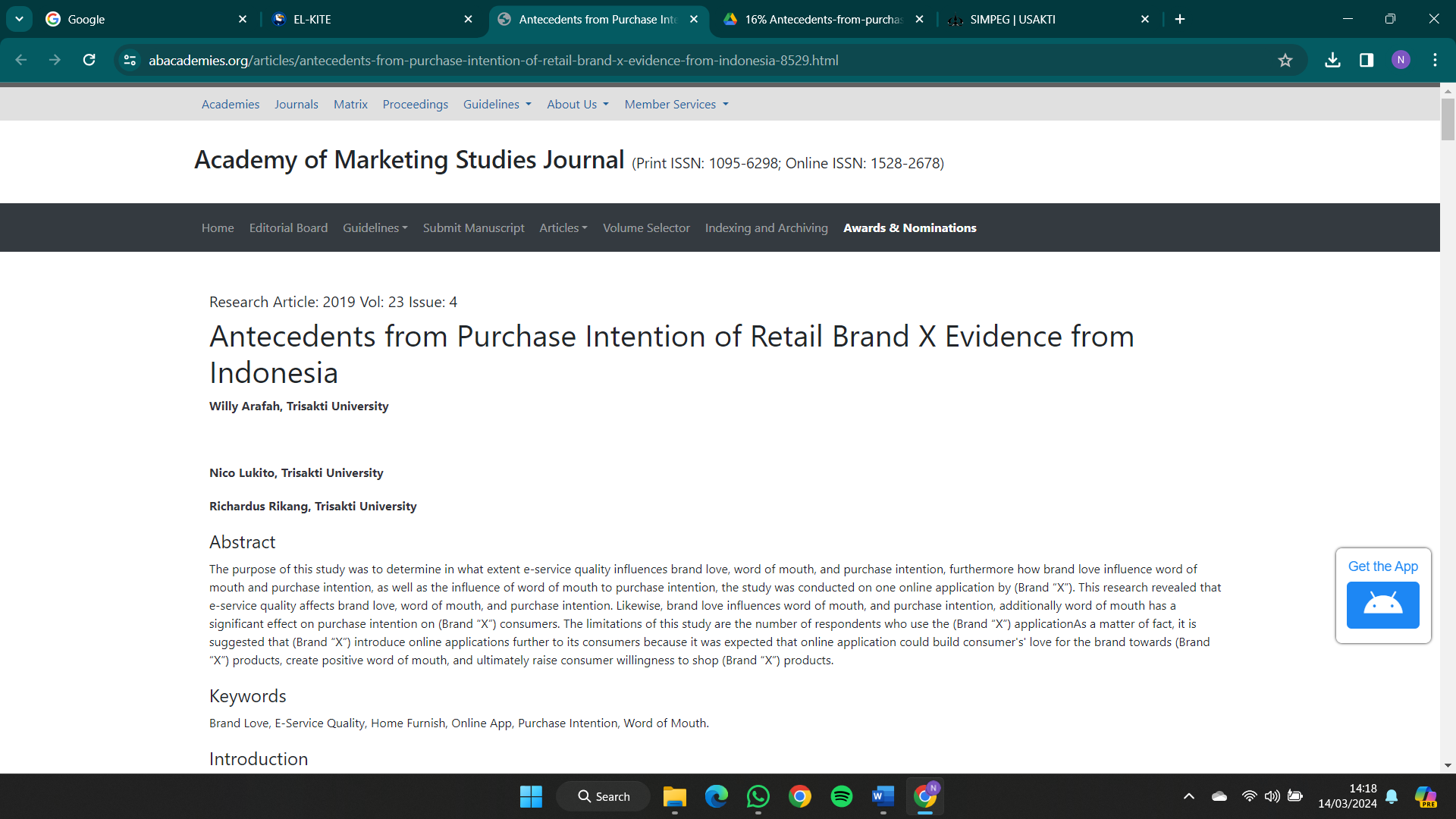Toggle the browser side panel icon
Viewport: 1456px width, 819px height.
tap(1367, 60)
